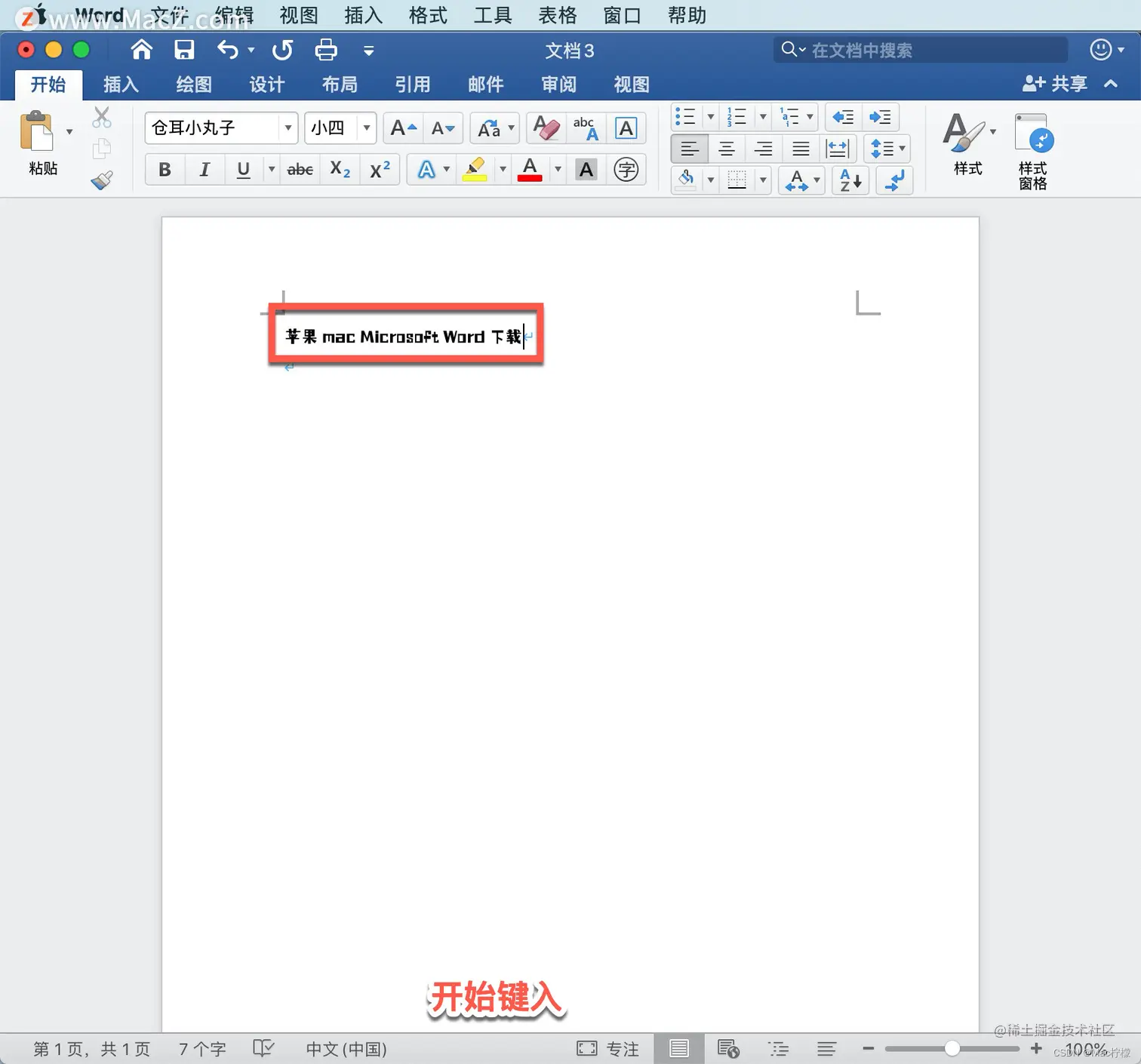Screen dimensions: 1141x1064
Task: Switch to the 绘图 ribbon tab
Action: click(x=194, y=85)
